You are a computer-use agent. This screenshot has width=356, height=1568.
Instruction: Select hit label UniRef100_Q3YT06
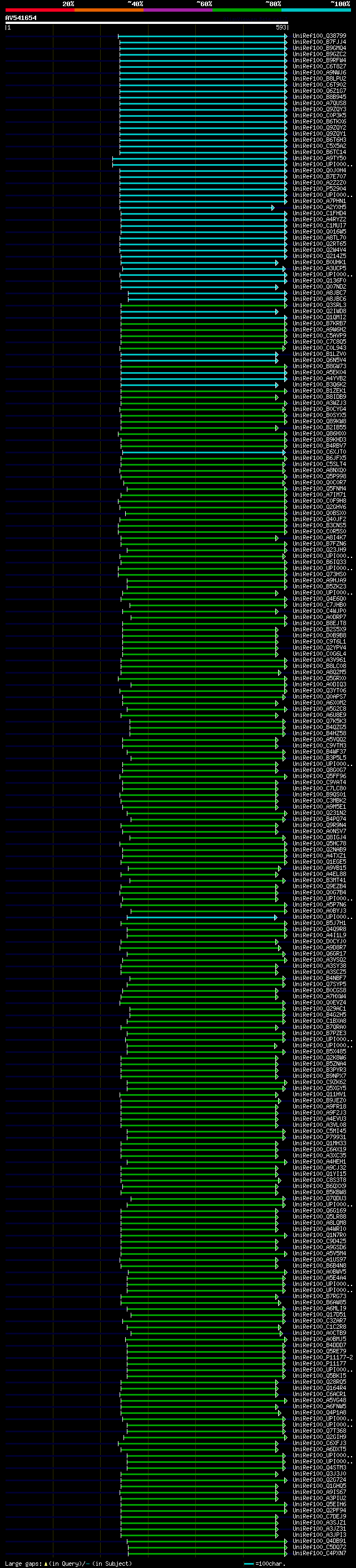point(319,691)
